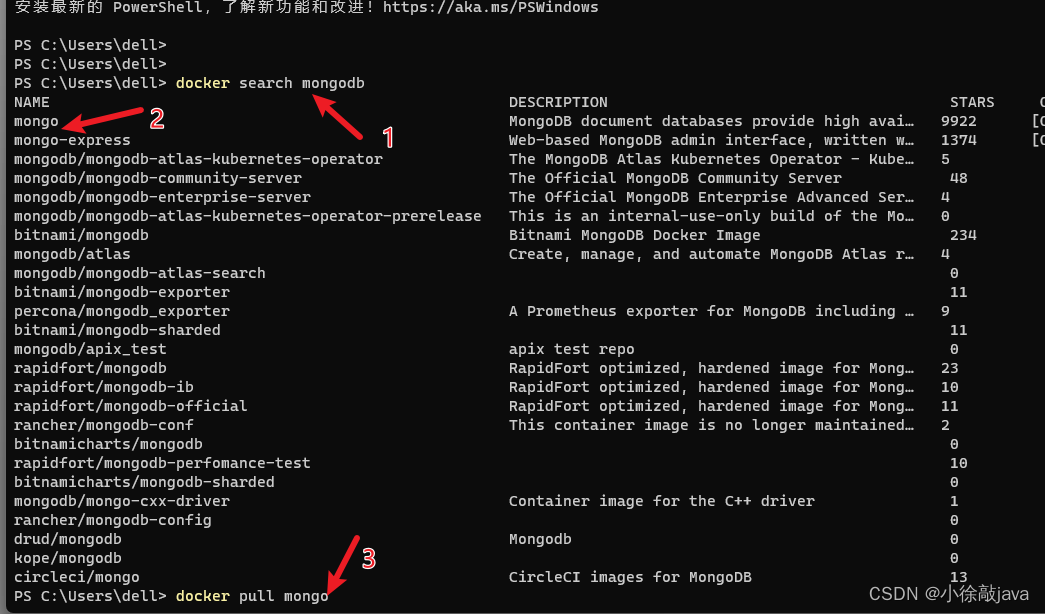
Task: Select percona/mongodb_exporter entry
Action: point(122,311)
